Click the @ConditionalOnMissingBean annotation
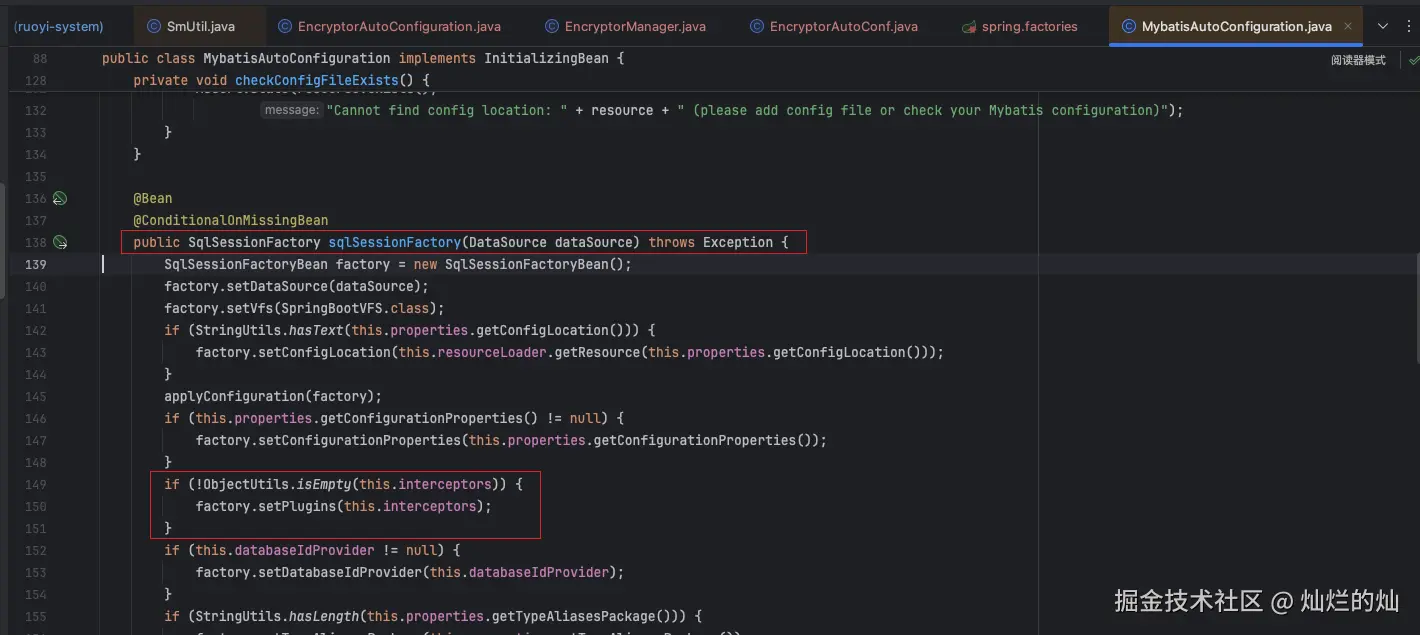Screen dimensions: 1420x635 click(231, 220)
